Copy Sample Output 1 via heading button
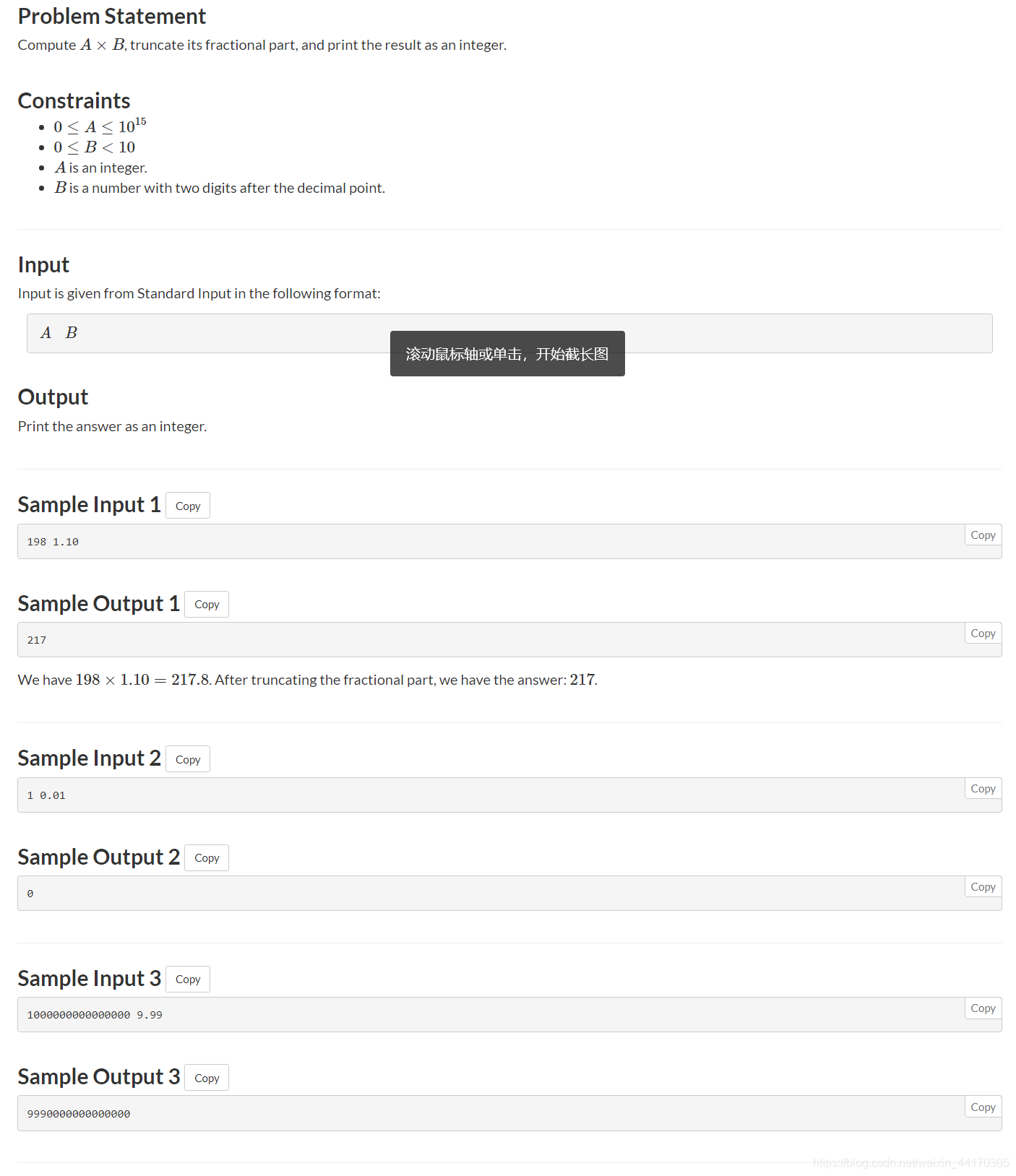This screenshot has width=1016, height=1176. click(x=207, y=605)
